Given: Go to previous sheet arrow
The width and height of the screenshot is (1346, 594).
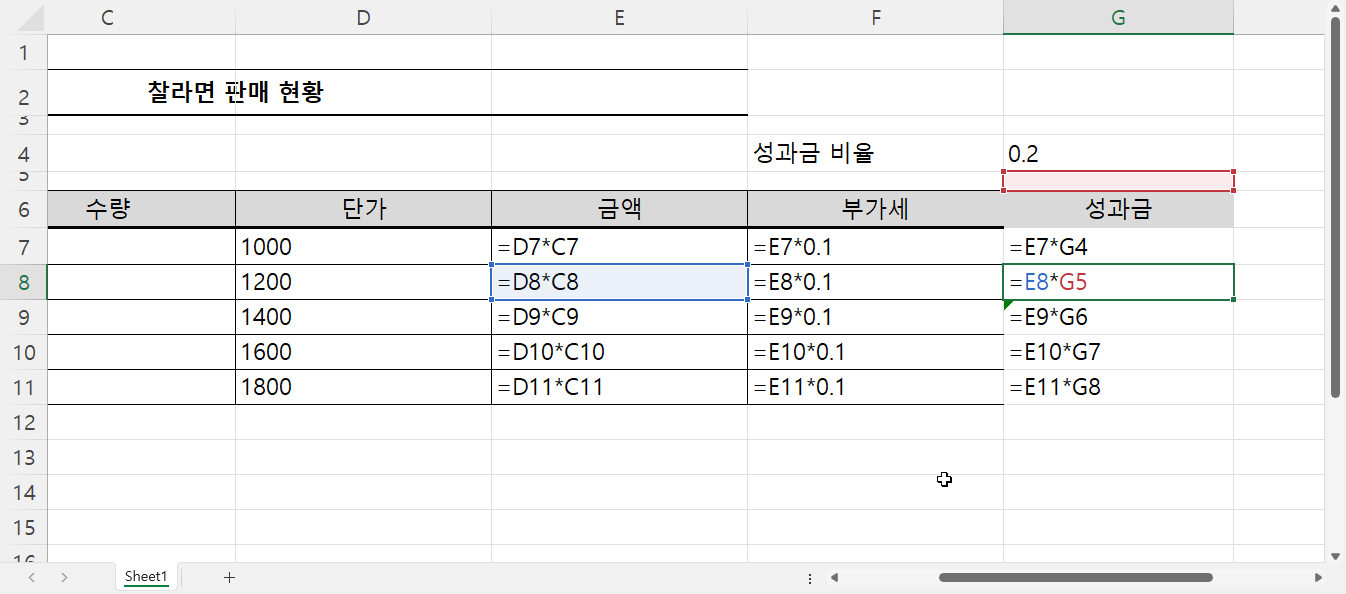Looking at the screenshot, I should [32, 577].
